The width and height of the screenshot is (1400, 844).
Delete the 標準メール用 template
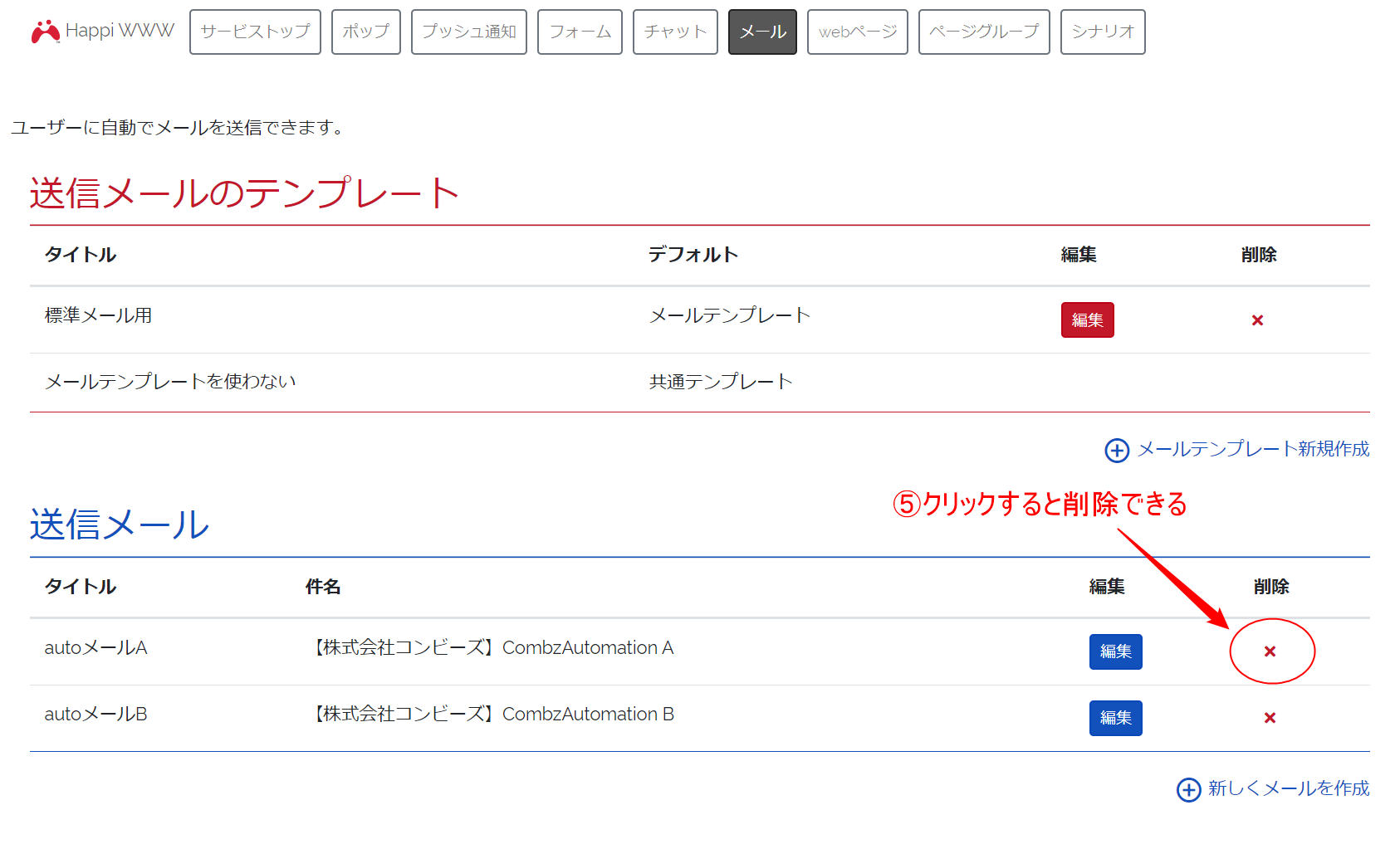tap(1257, 320)
